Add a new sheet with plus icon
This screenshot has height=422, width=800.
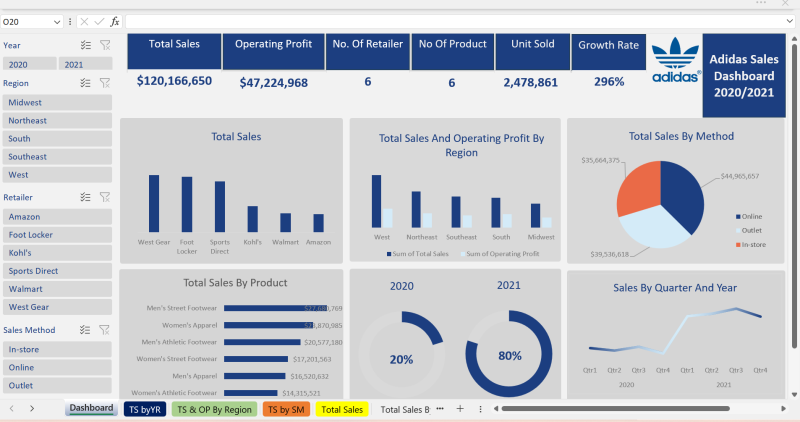point(460,409)
